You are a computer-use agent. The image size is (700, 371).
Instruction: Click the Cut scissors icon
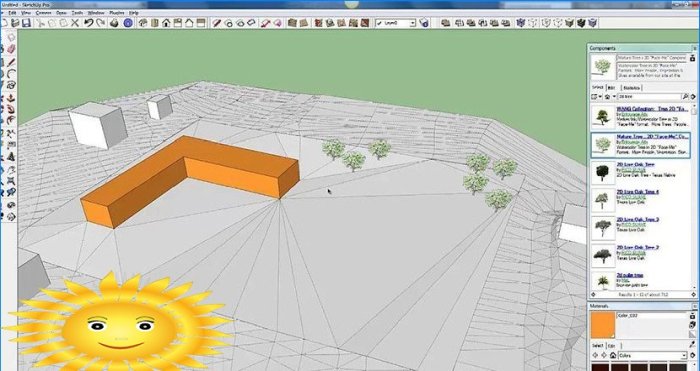tap(42, 23)
